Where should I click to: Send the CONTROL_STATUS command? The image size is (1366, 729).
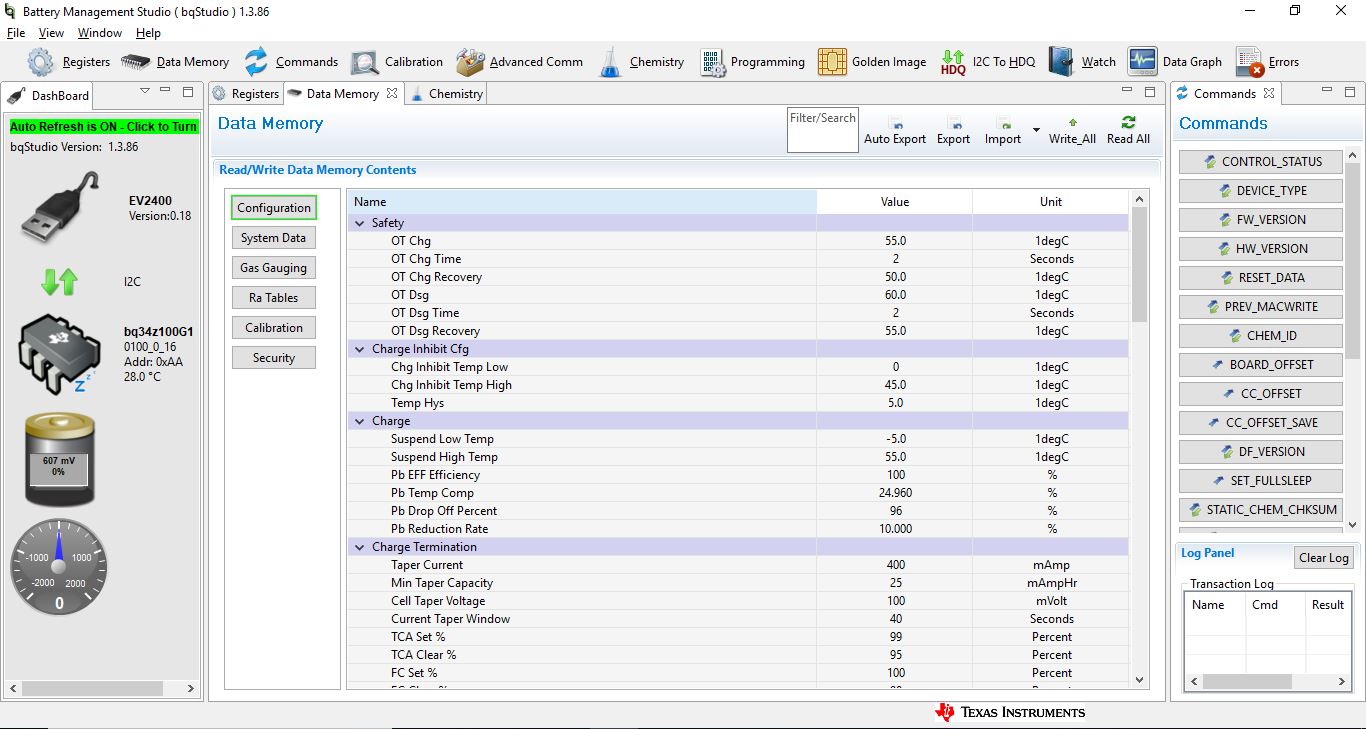click(1260, 162)
